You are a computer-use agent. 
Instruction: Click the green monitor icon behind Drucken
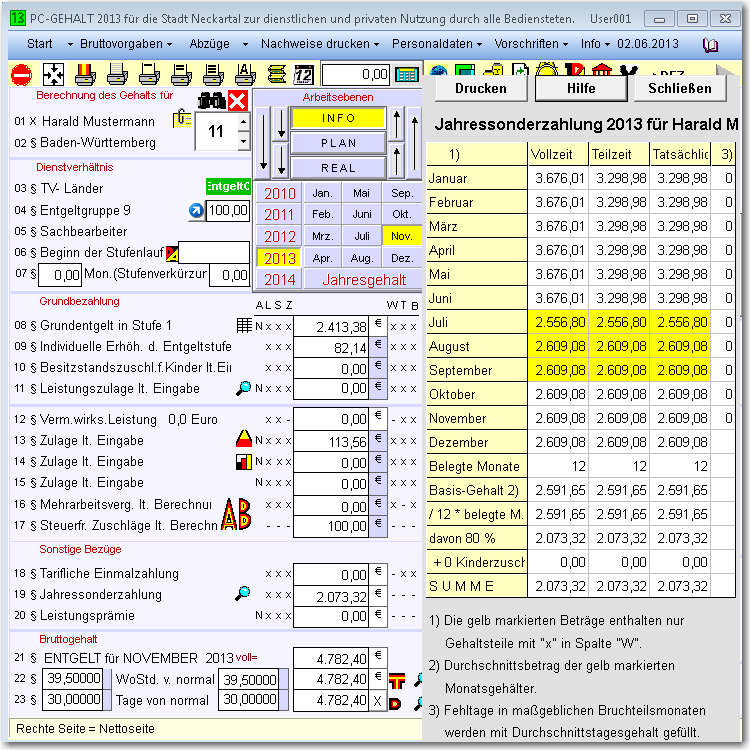click(x=465, y=70)
